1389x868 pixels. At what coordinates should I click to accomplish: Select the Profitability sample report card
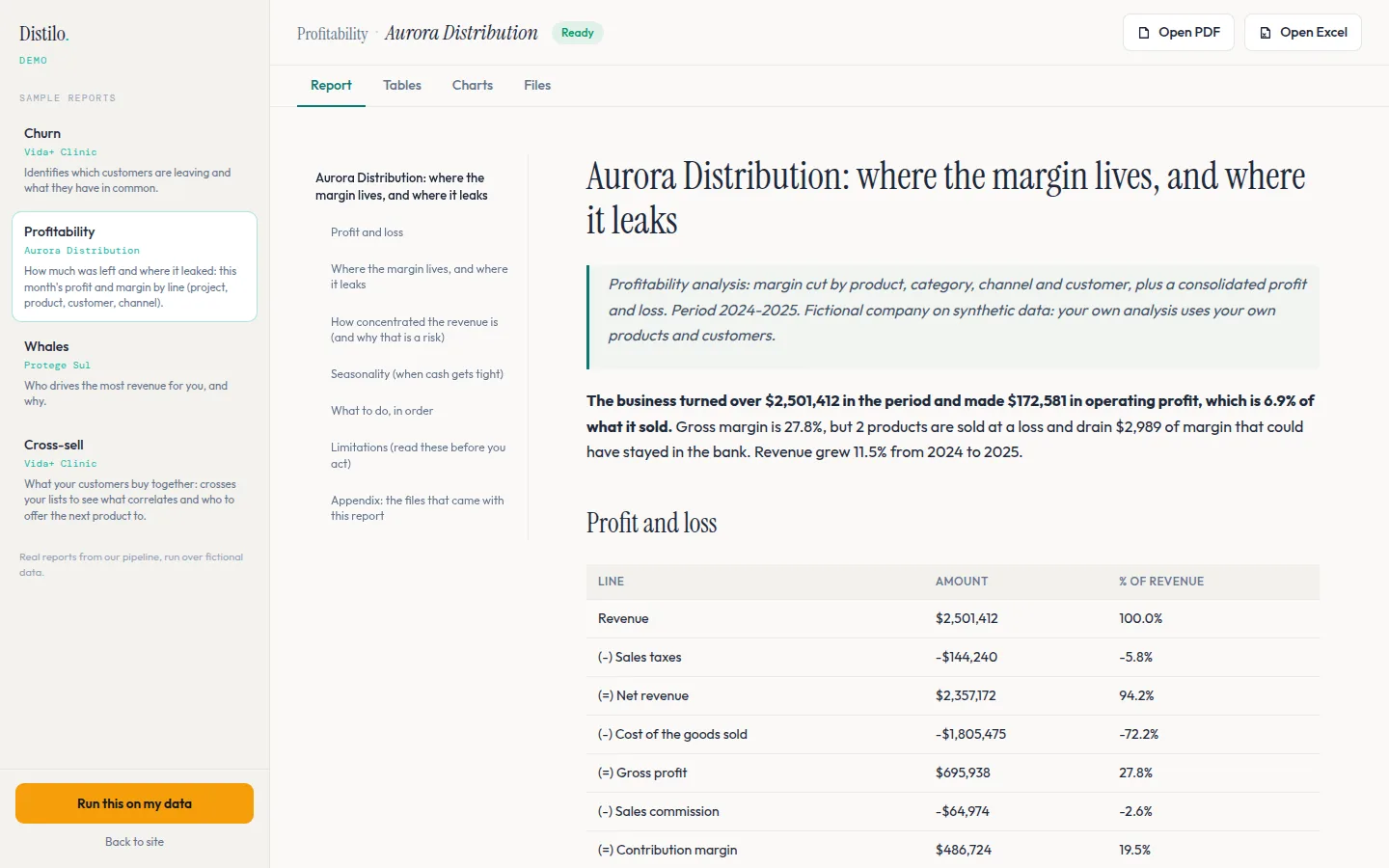[134, 266]
